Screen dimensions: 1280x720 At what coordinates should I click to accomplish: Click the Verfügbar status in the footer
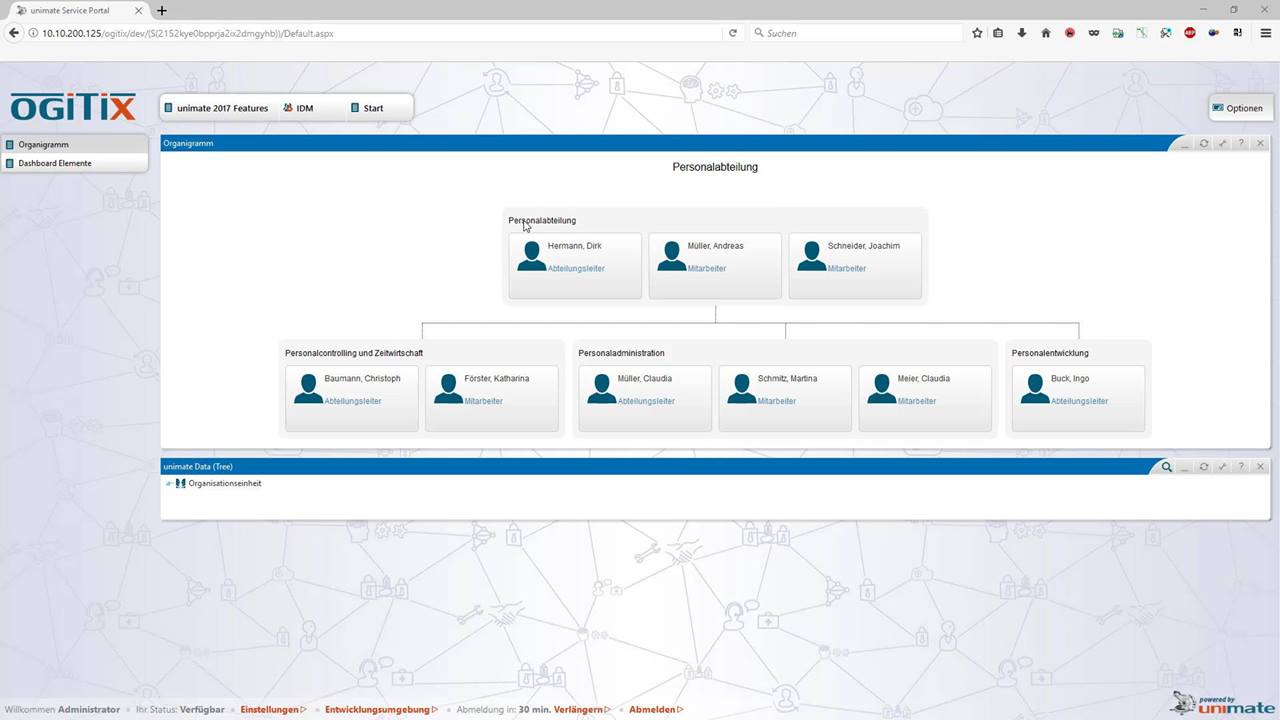[202, 710]
